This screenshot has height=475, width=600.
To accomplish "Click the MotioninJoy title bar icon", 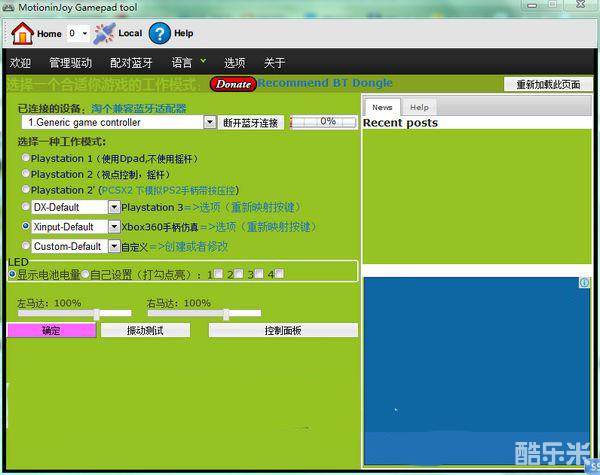I will click(x=8, y=8).
